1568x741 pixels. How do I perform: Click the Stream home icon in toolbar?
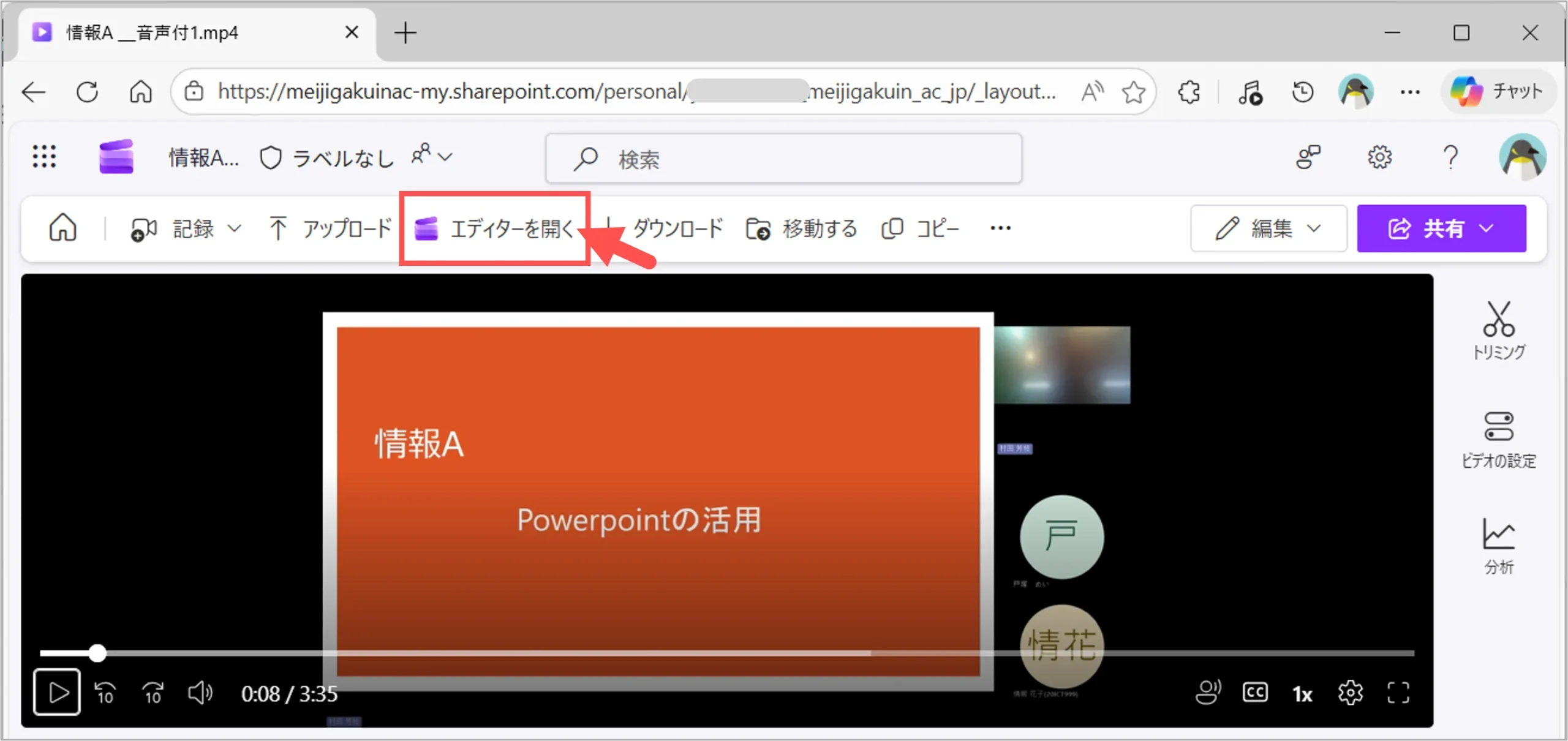[x=62, y=228]
